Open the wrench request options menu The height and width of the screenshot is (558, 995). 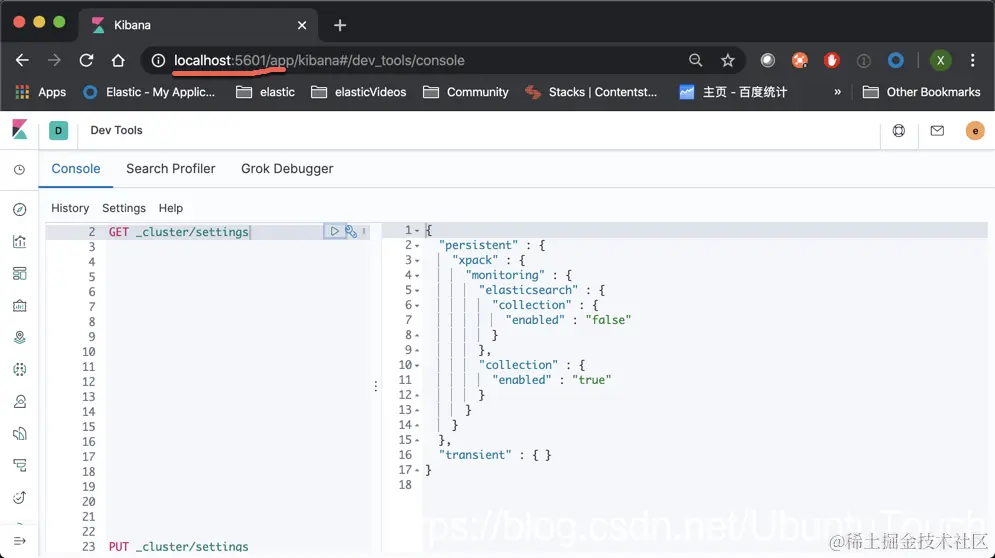click(x=351, y=232)
